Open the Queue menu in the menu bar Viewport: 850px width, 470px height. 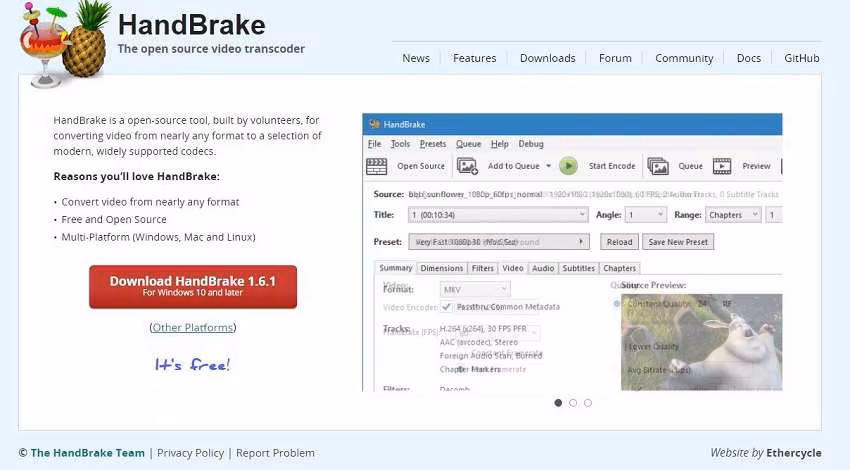(x=468, y=144)
